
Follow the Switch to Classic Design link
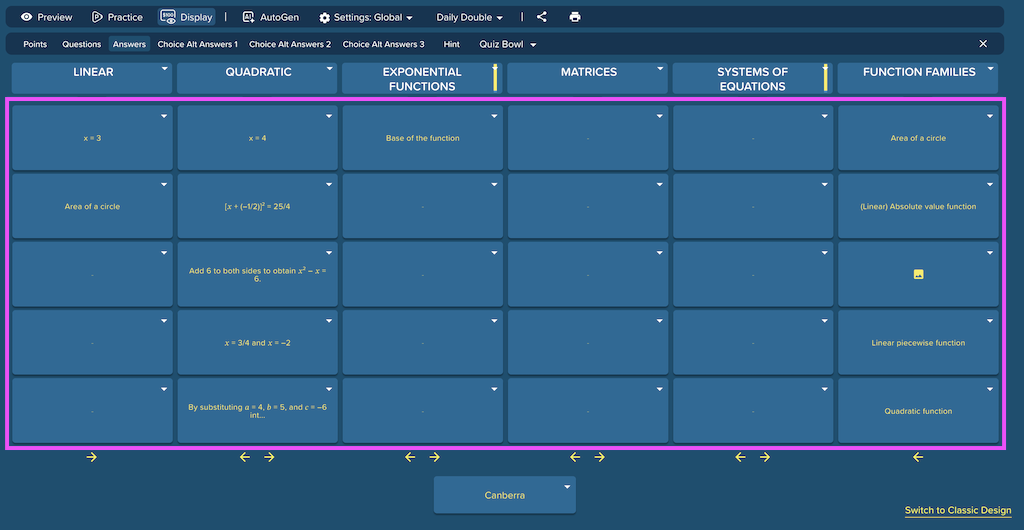958,510
